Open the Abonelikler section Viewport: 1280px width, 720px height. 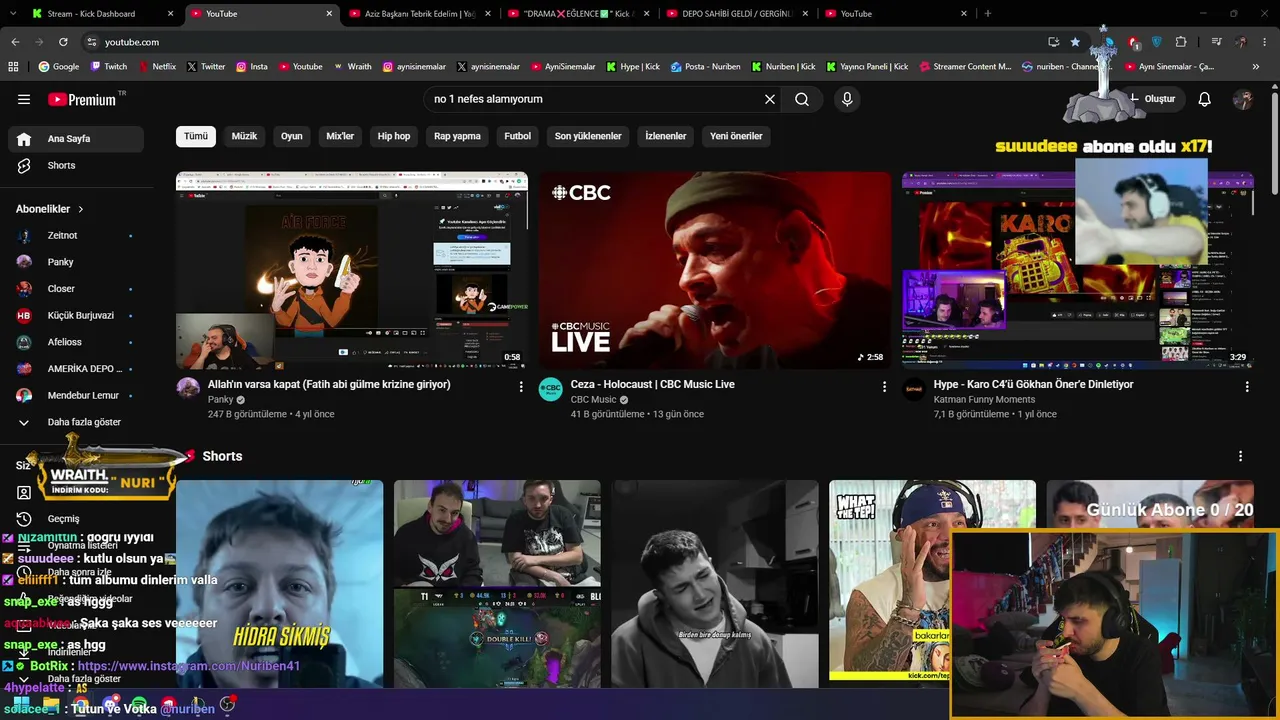(50, 209)
